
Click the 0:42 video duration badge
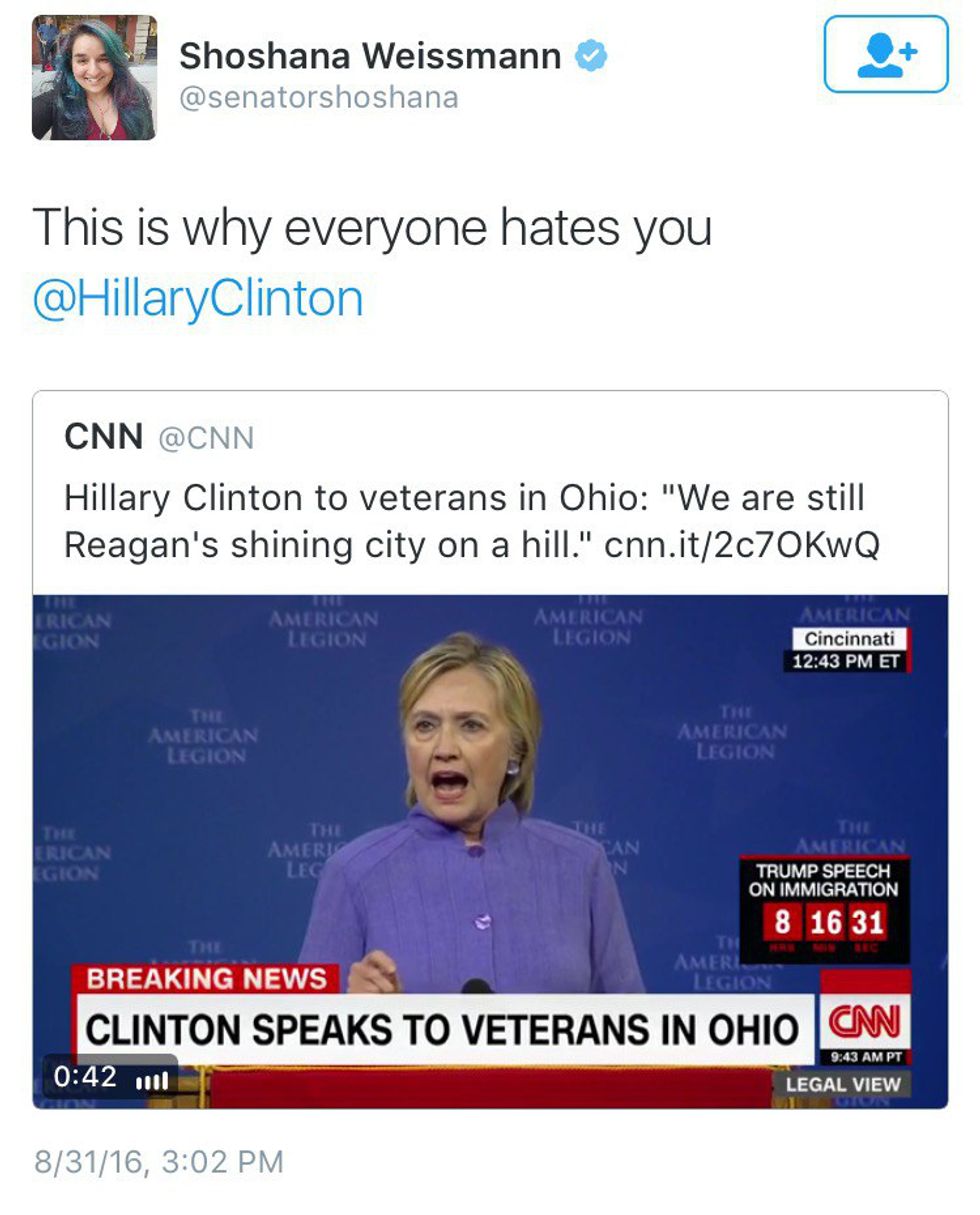[85, 1077]
